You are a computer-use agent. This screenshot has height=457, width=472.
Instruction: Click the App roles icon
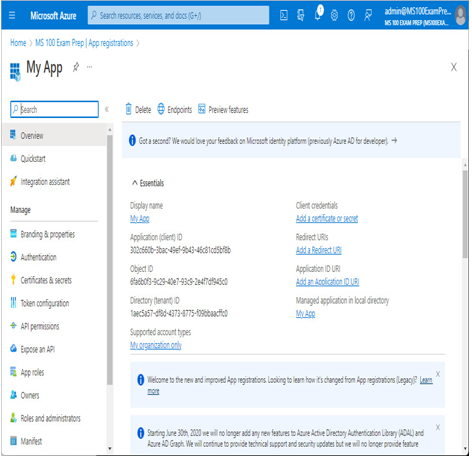coord(13,372)
